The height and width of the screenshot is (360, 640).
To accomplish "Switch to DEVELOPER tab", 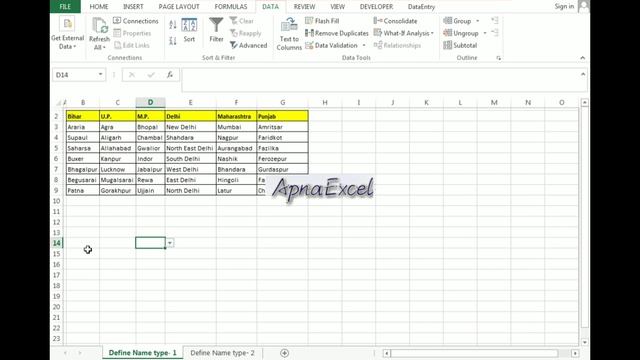I will point(376,7).
